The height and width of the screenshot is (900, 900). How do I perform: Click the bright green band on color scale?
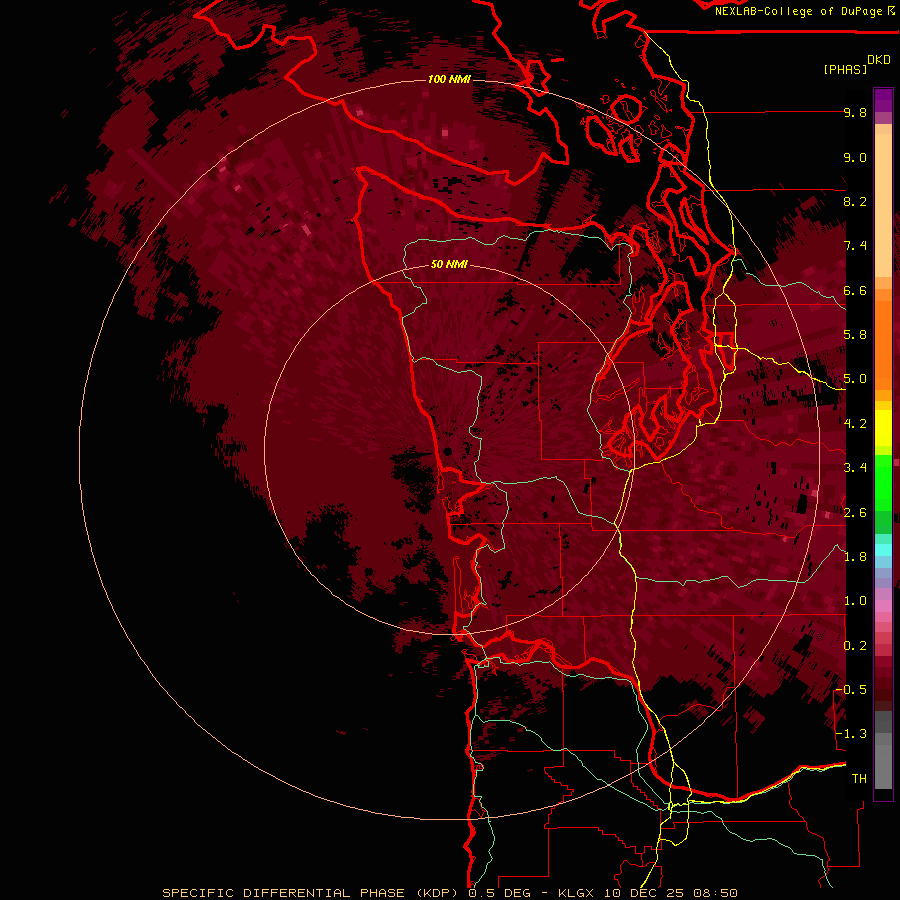(883, 483)
